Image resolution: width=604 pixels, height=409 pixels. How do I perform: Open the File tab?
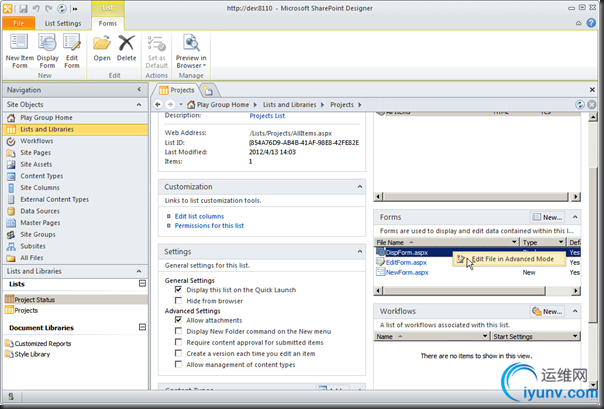tap(18, 23)
